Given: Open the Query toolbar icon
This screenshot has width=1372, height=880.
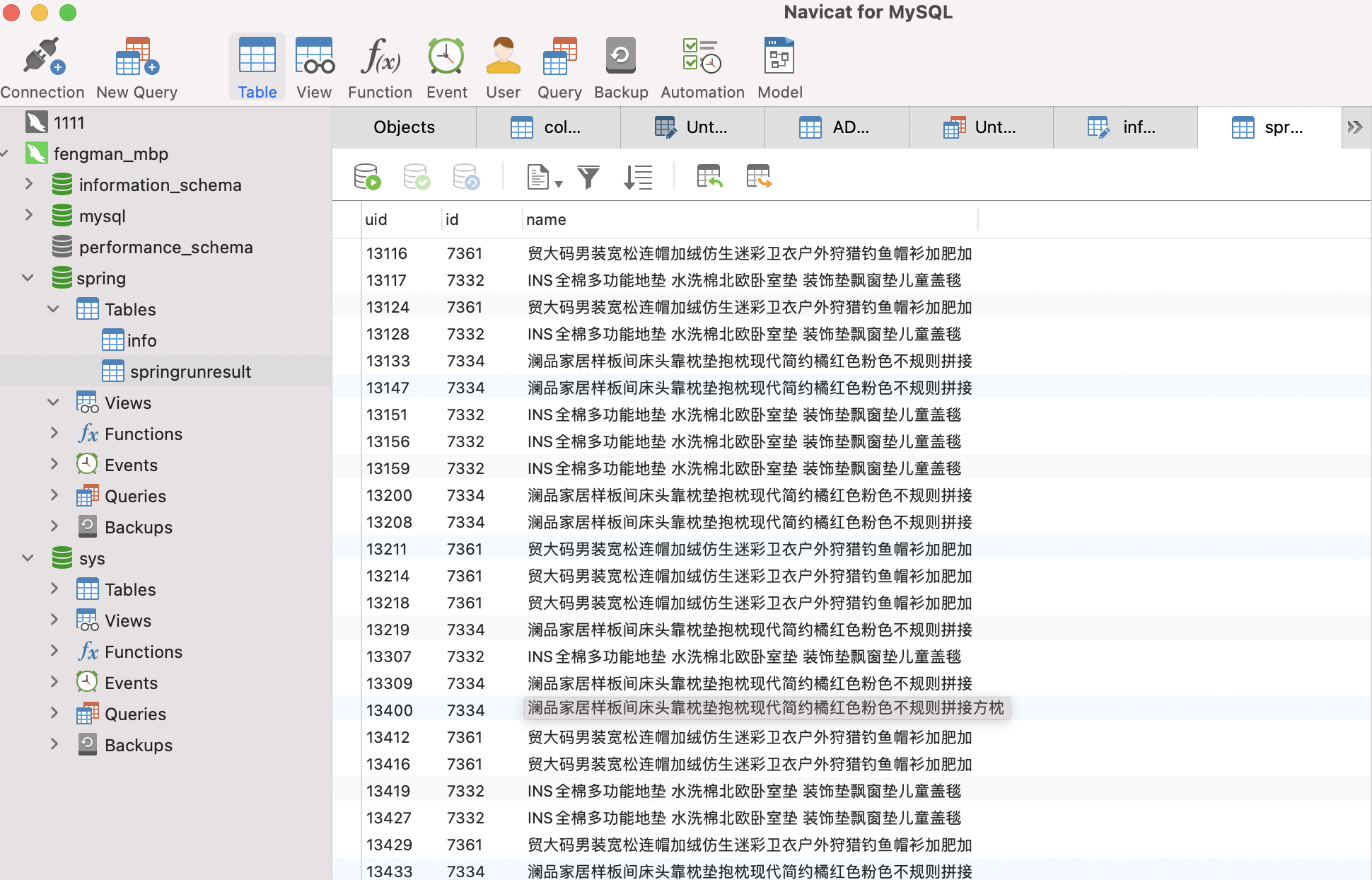Looking at the screenshot, I should [559, 68].
